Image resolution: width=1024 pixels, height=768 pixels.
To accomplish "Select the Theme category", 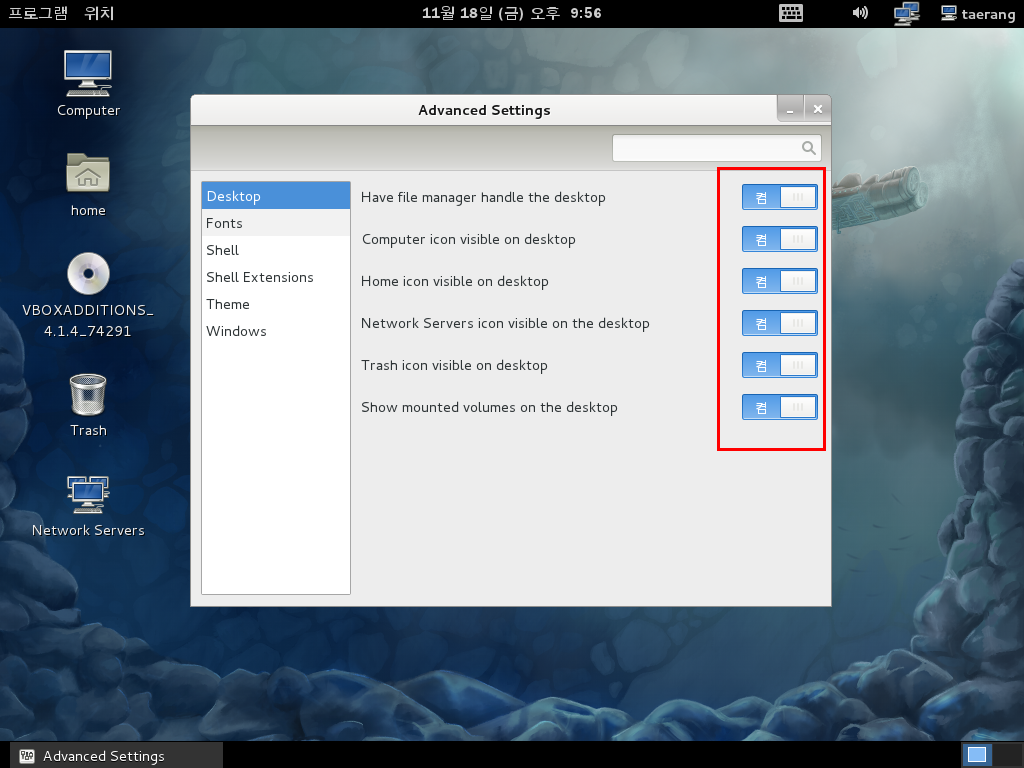I will click(x=276, y=304).
